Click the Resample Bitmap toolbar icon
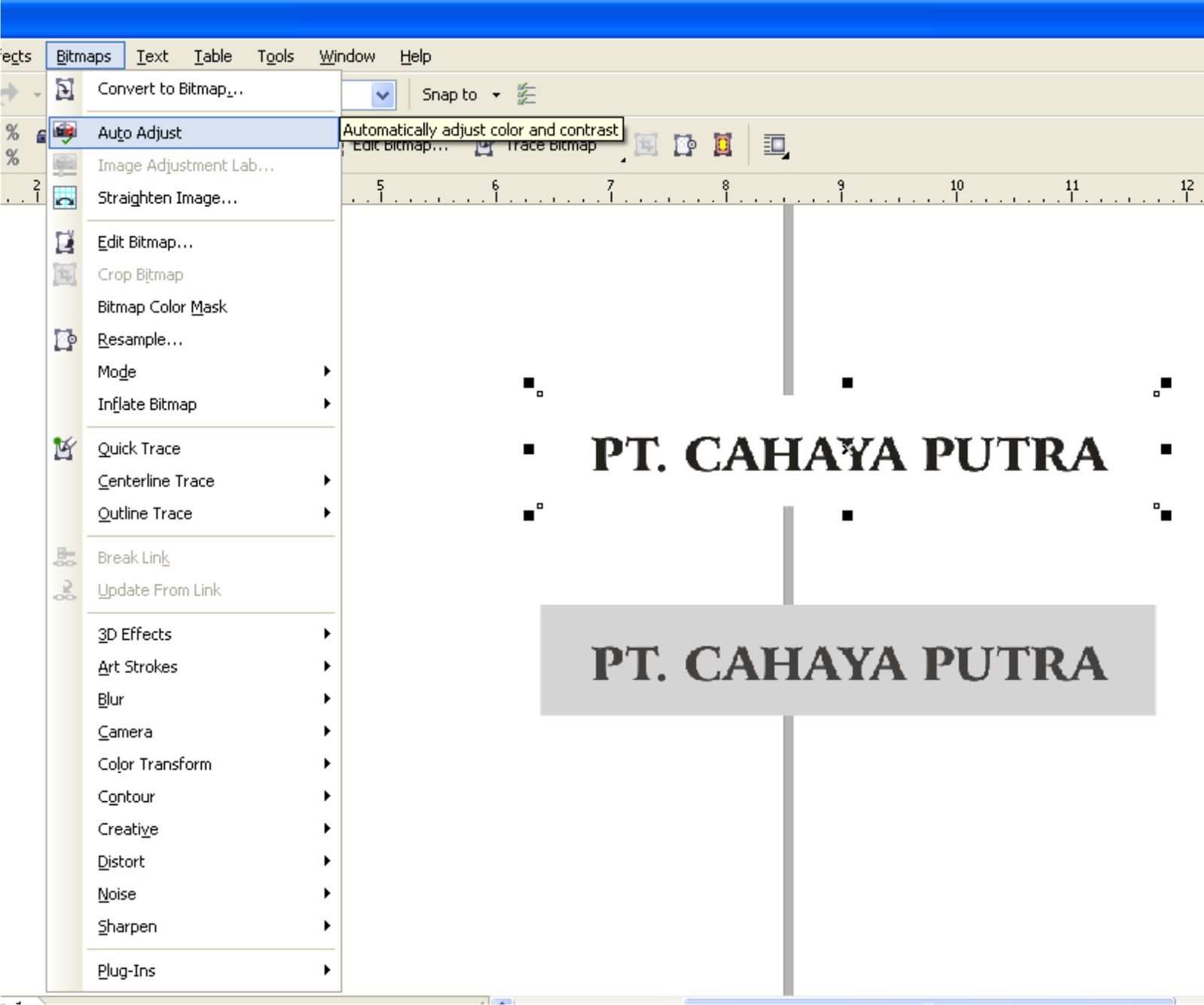 tap(683, 145)
